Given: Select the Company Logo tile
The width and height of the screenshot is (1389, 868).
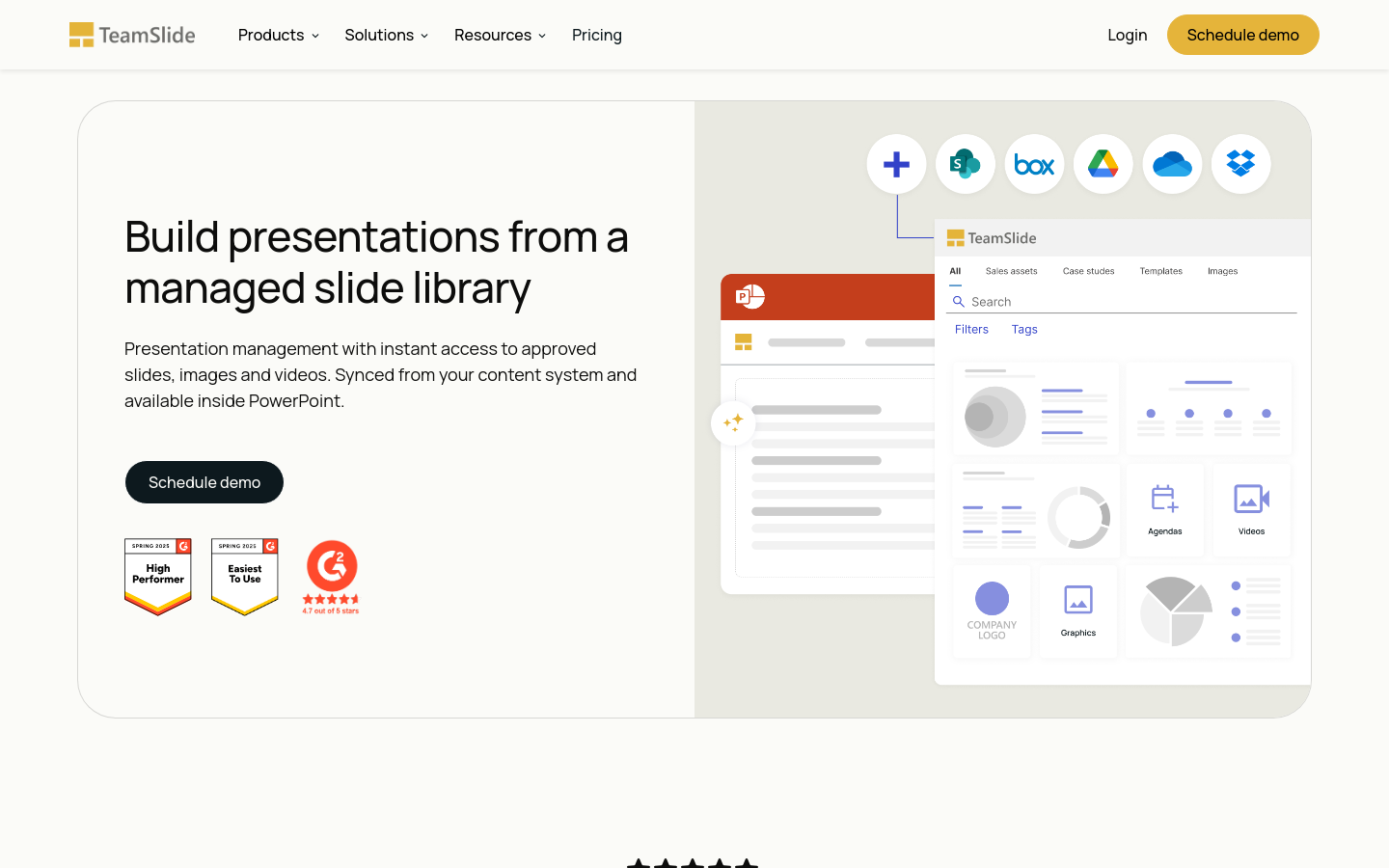Looking at the screenshot, I should (x=992, y=611).
